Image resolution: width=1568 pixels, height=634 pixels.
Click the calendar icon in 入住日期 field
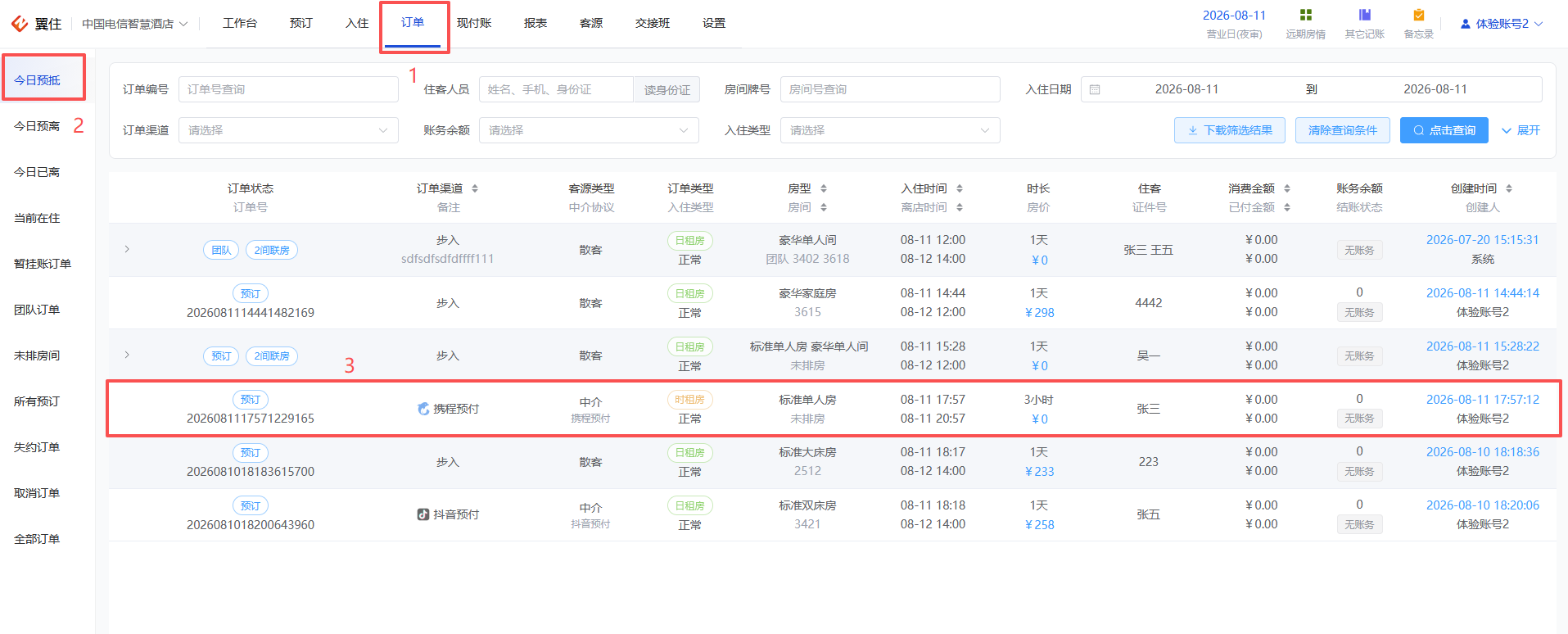1095,89
